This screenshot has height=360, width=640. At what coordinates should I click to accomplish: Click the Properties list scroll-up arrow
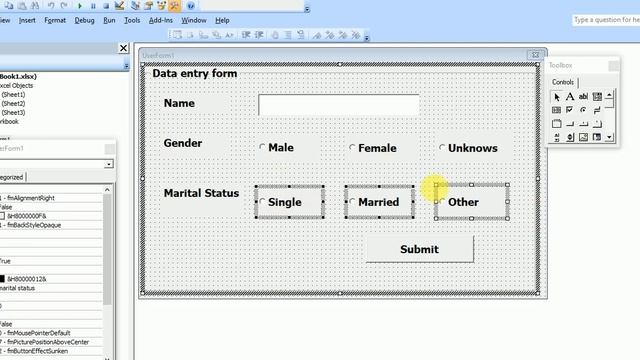tap(107, 190)
